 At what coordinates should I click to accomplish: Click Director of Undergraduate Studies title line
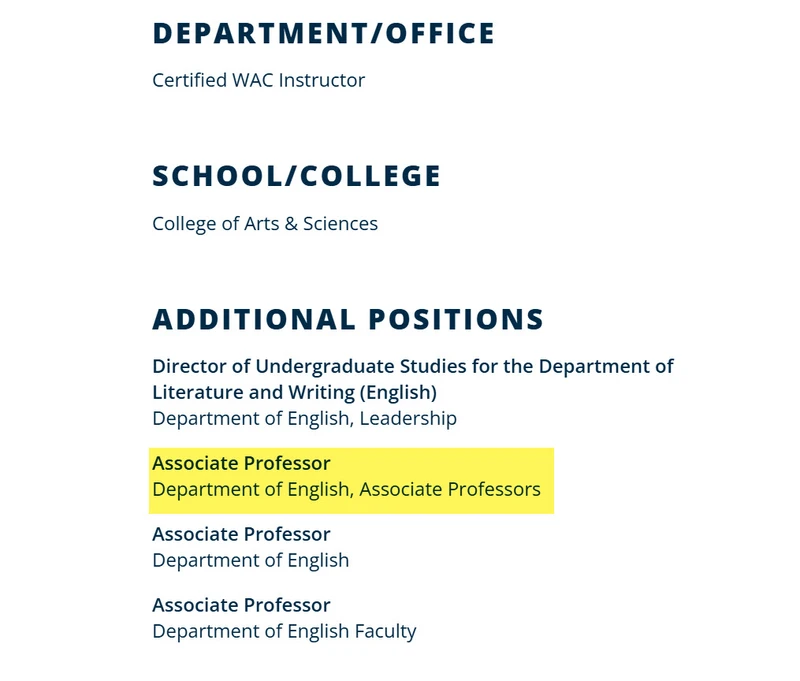413,366
